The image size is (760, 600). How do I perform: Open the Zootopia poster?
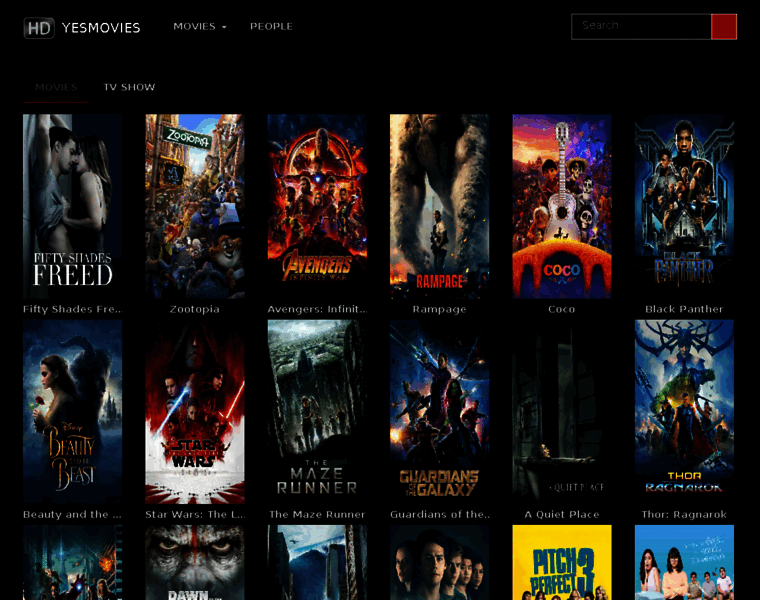pyautogui.click(x=195, y=206)
